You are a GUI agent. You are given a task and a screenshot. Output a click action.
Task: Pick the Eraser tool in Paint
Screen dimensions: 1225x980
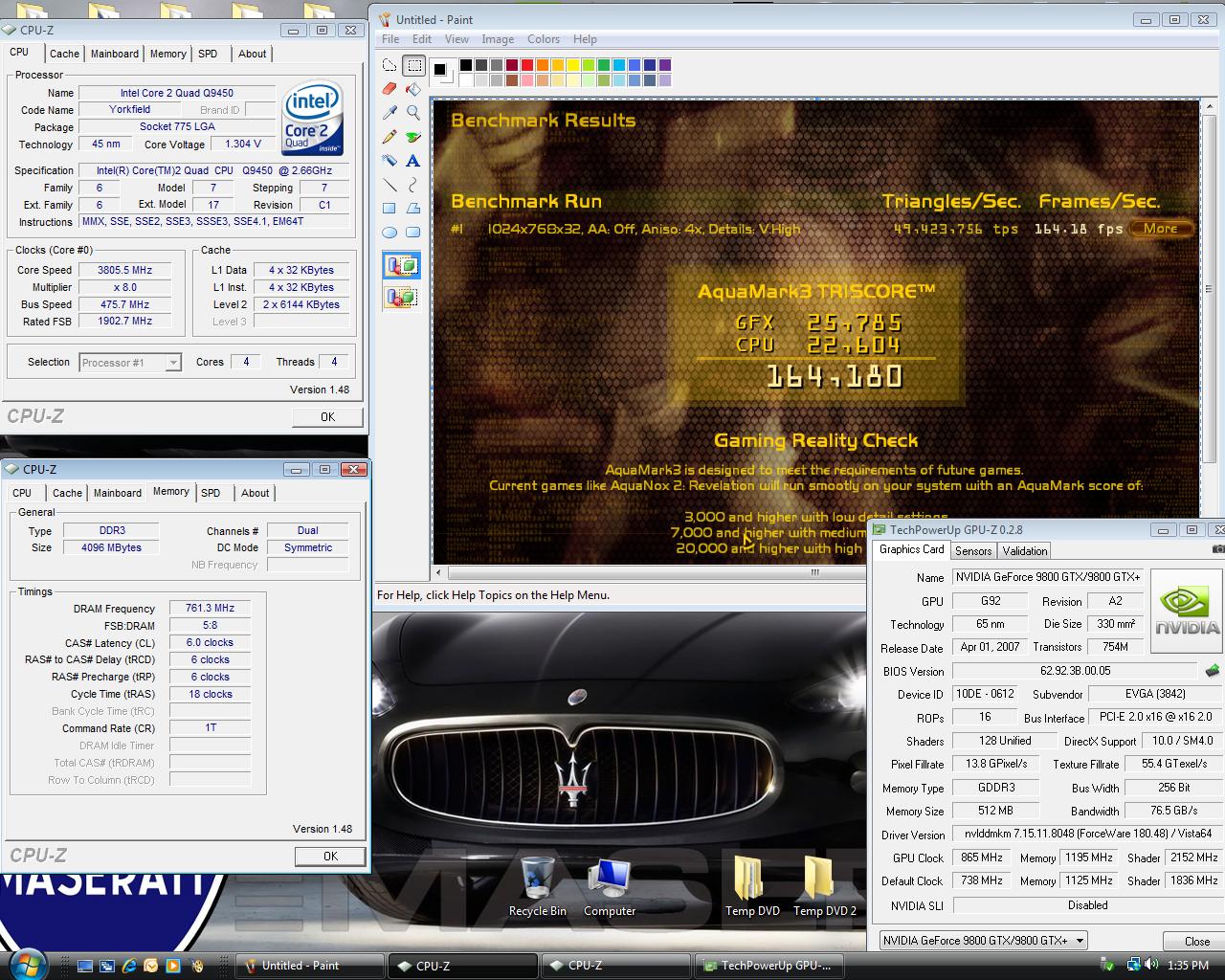tap(390, 89)
